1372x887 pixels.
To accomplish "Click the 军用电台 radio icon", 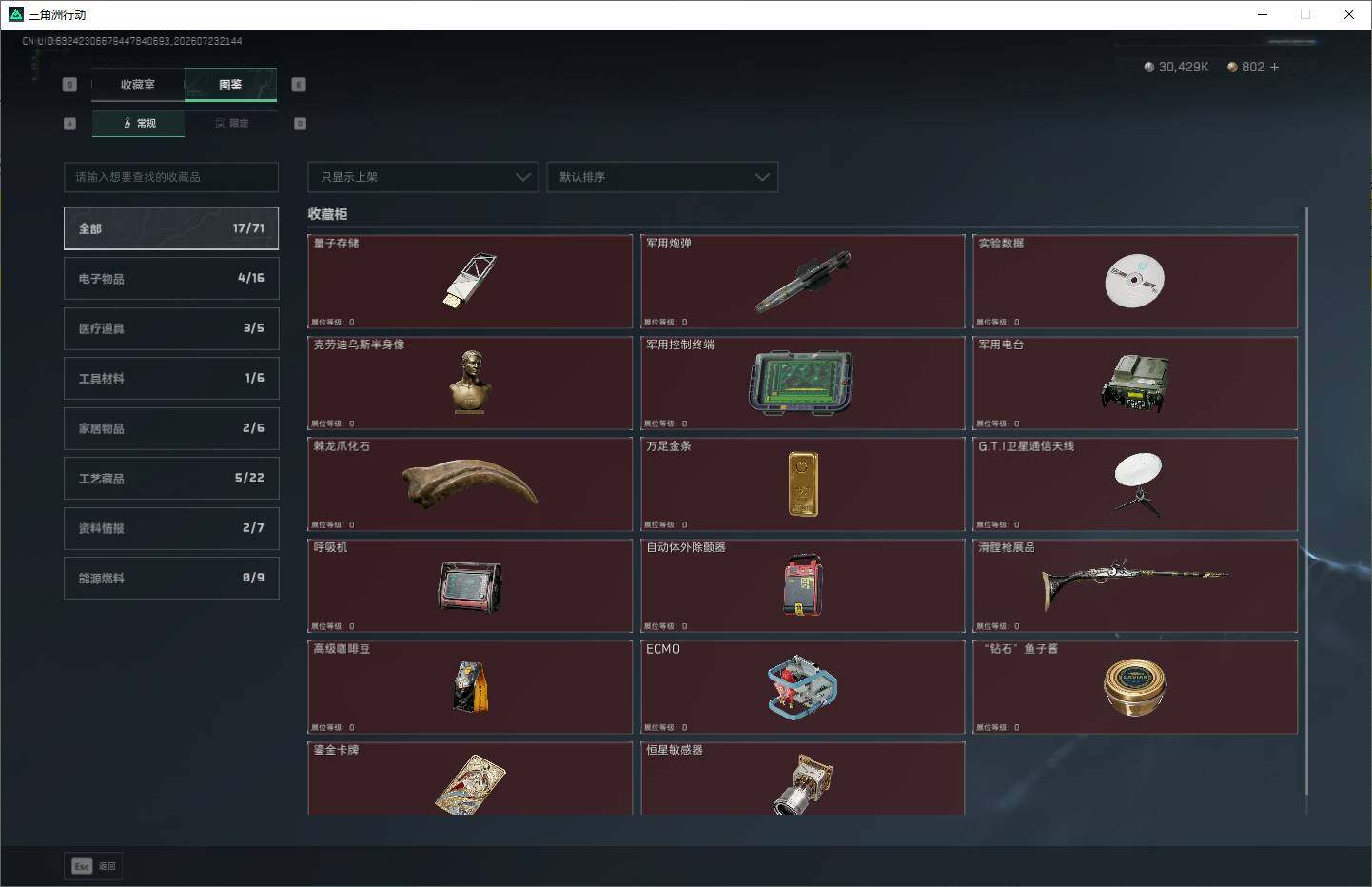I will pyautogui.click(x=1134, y=383).
